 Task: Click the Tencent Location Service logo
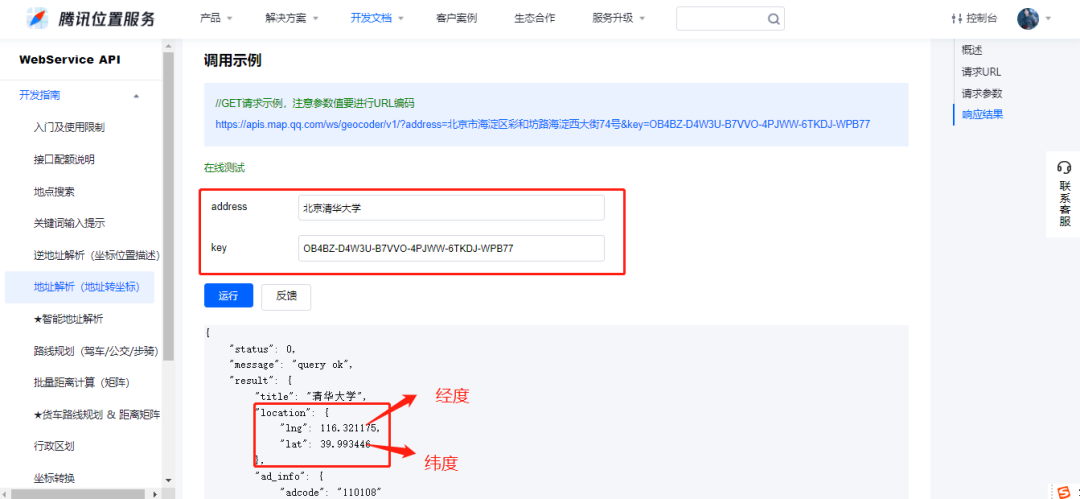coord(92,19)
